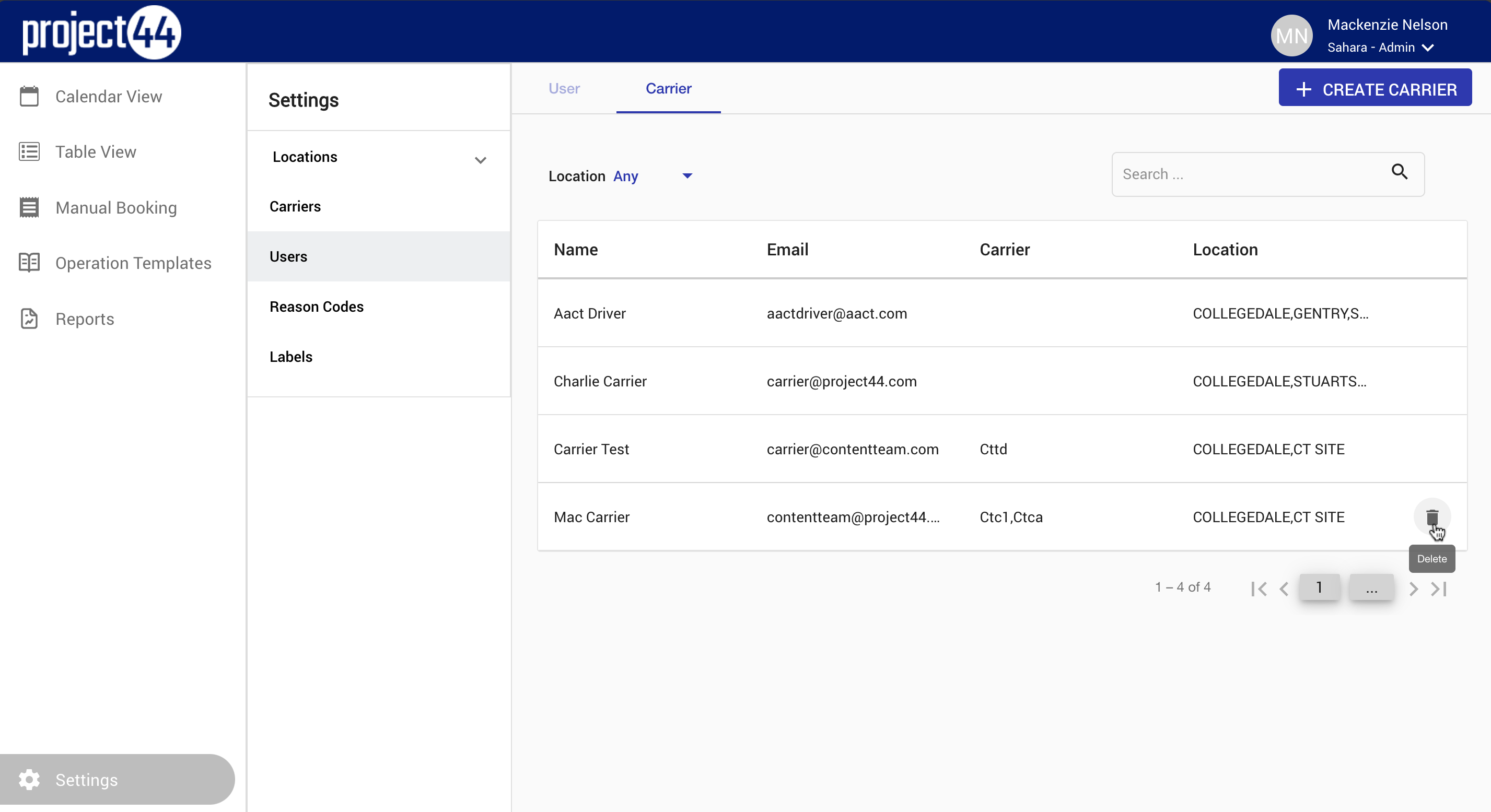Click carrier@contentteam.com email cell
Screen dimensions: 1491x812
[x=853, y=449]
